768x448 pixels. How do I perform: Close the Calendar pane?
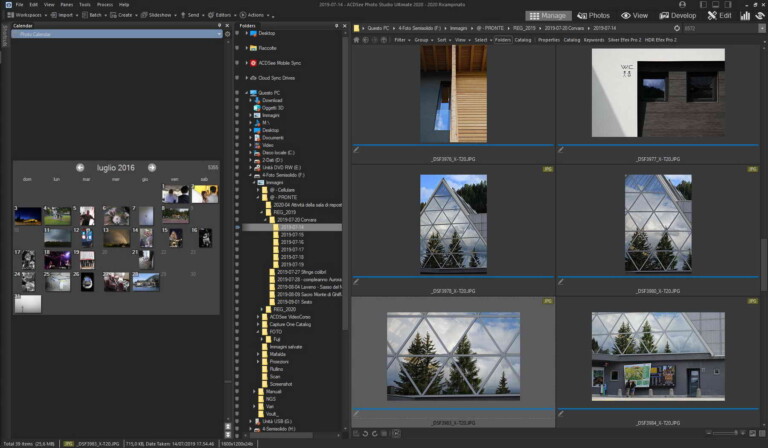tap(227, 25)
